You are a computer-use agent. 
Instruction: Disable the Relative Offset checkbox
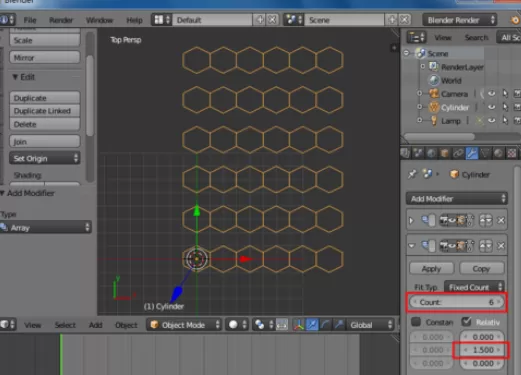click(466, 322)
